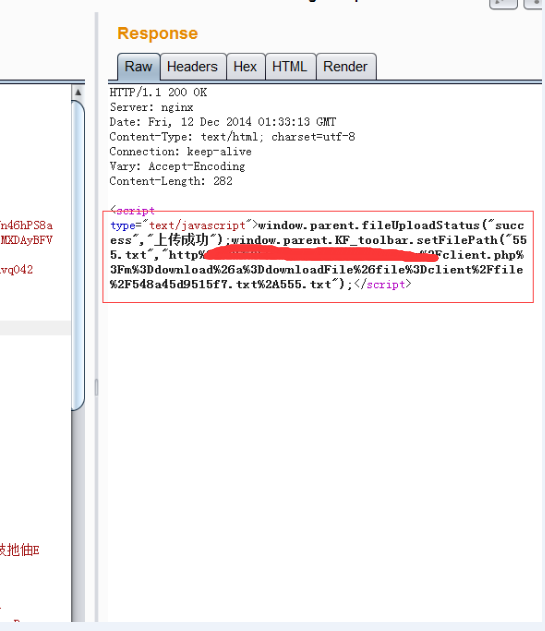Click the opening script tag text

(132, 210)
